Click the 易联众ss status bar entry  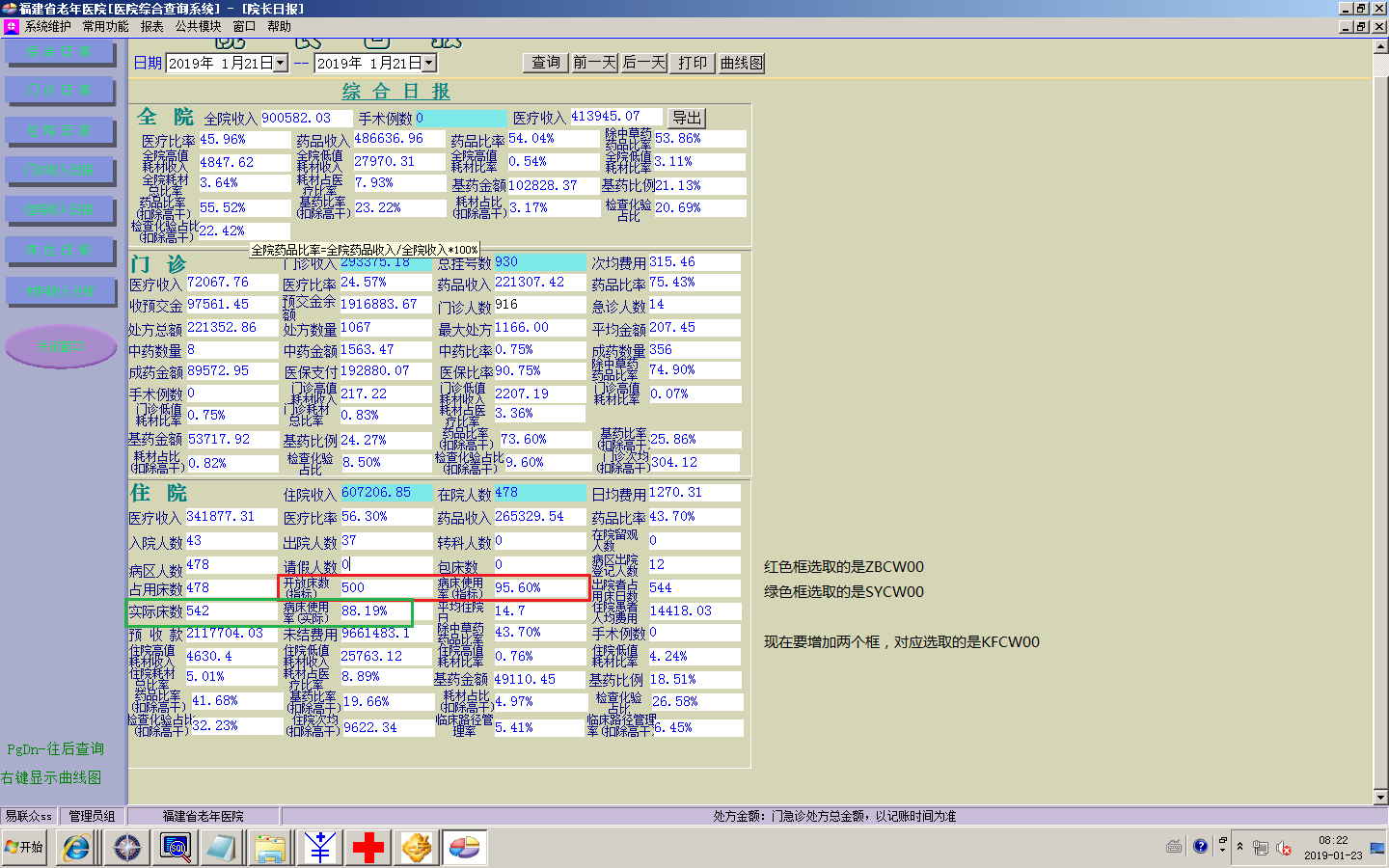(29, 816)
